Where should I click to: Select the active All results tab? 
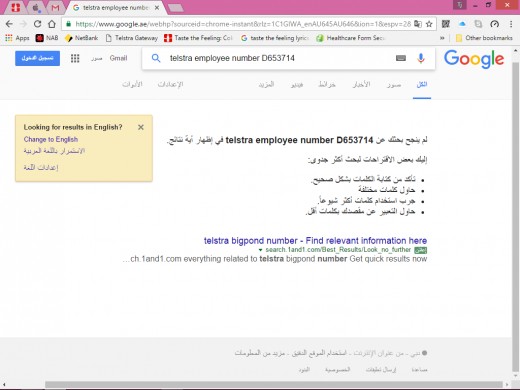point(422,85)
